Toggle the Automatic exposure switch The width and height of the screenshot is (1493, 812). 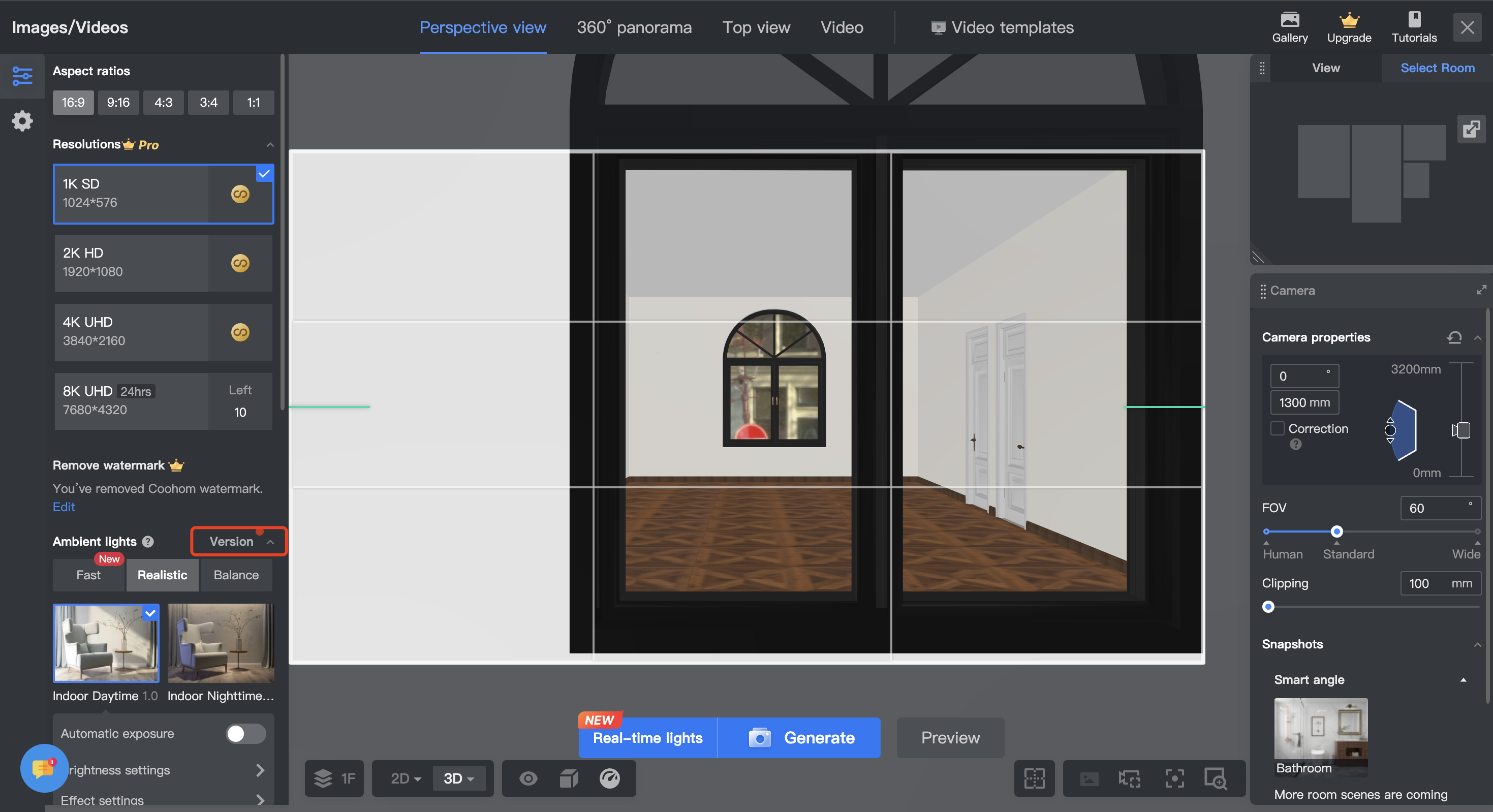pos(245,733)
